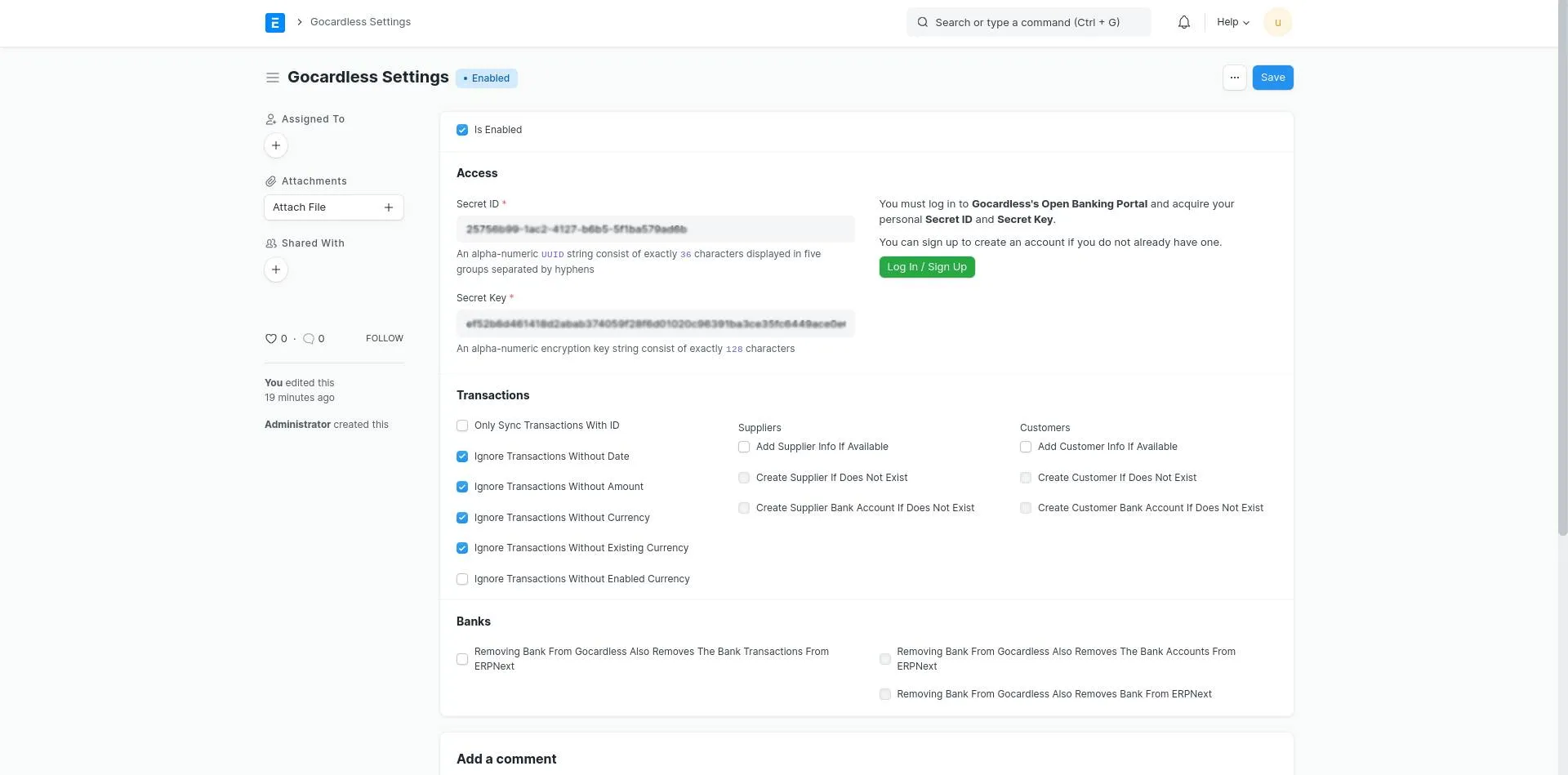
Task: Uncheck Ignore Transactions Without Existing Currency
Action: tap(462, 548)
